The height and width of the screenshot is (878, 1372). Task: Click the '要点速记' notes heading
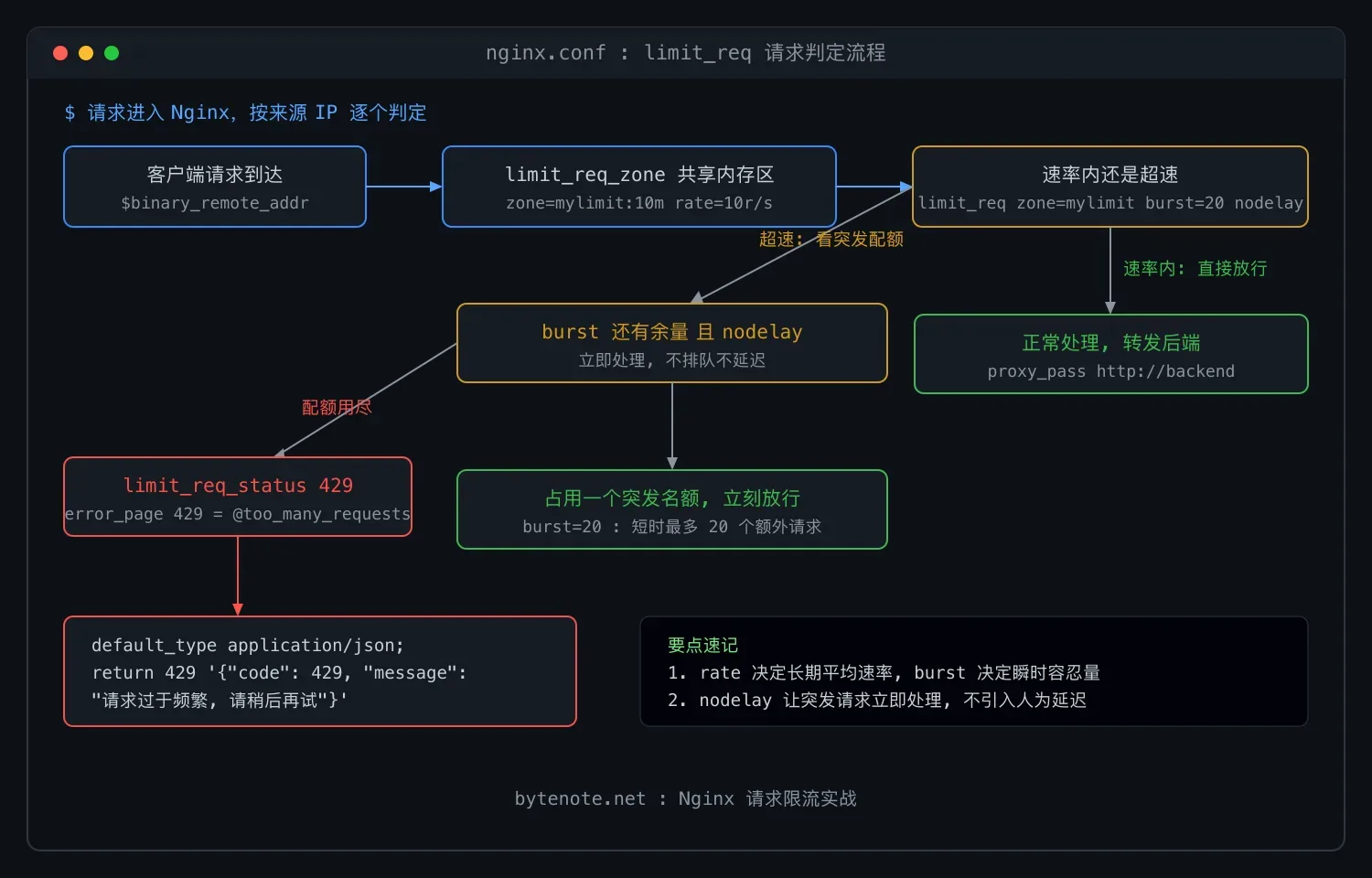[x=702, y=646]
